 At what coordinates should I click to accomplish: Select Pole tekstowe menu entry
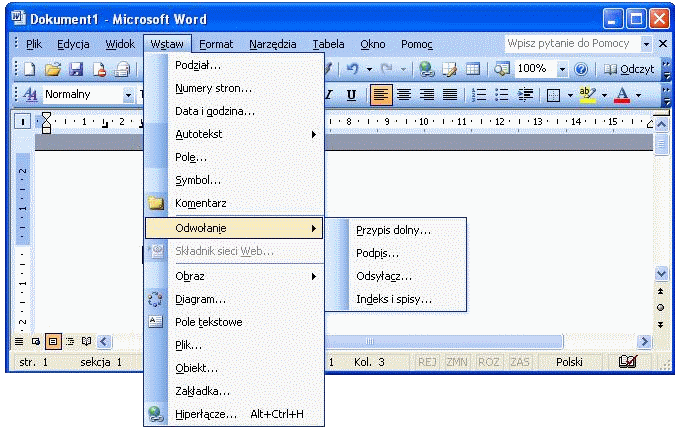click(235, 322)
